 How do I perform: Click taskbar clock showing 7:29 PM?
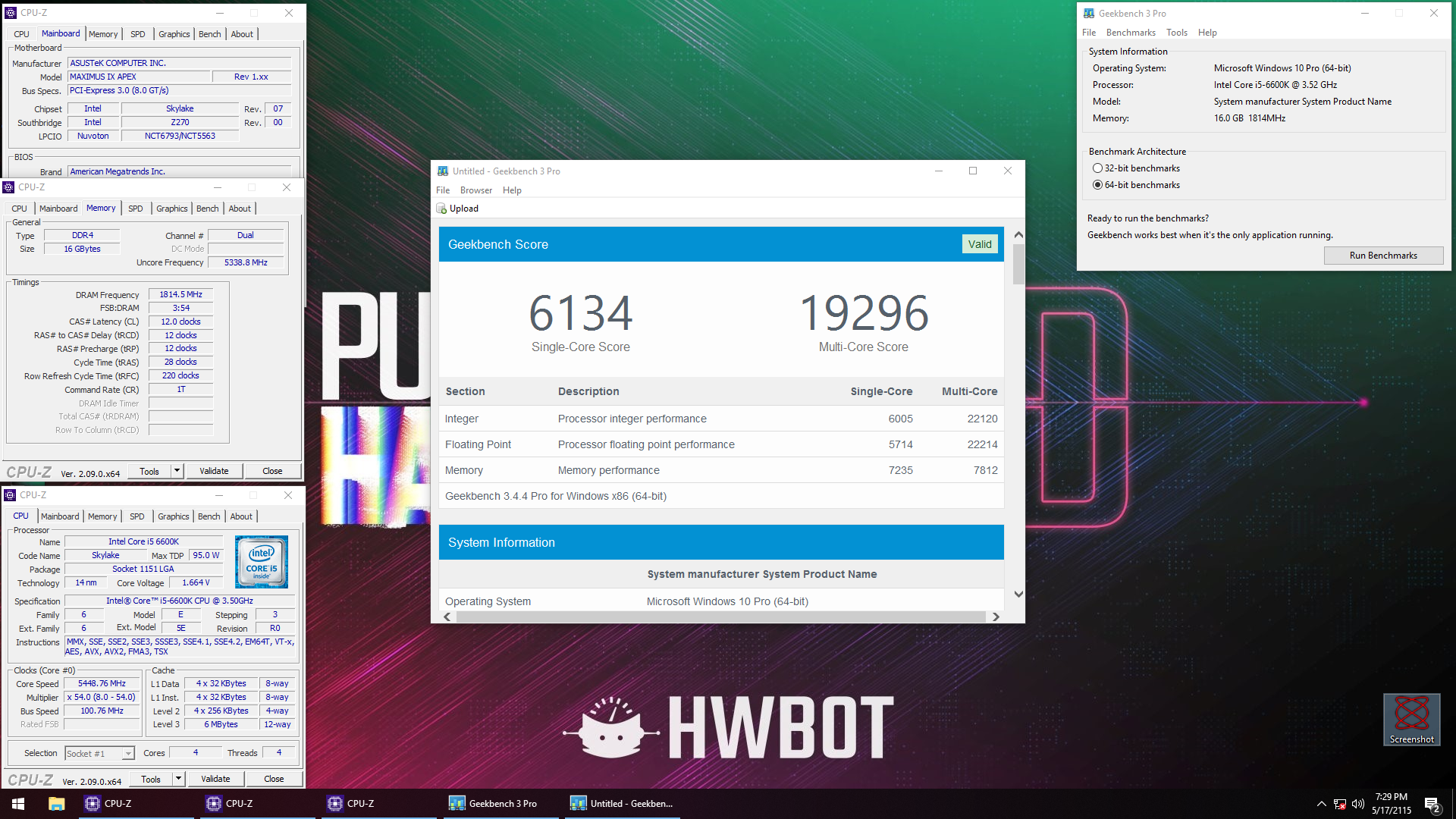point(1391,804)
